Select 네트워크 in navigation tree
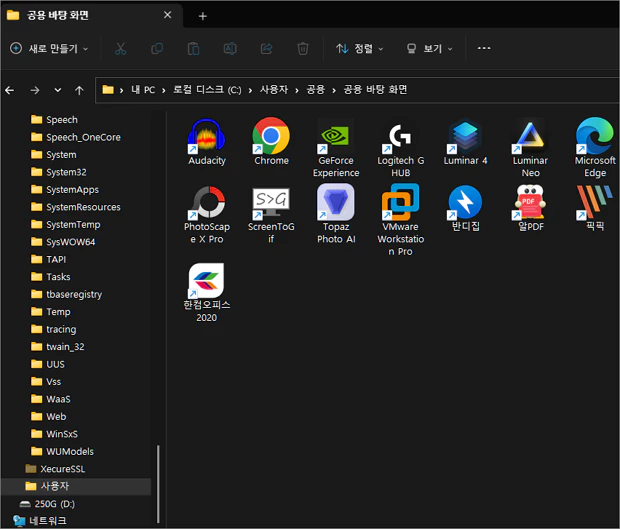Image resolution: width=620 pixels, height=529 pixels. (40, 521)
